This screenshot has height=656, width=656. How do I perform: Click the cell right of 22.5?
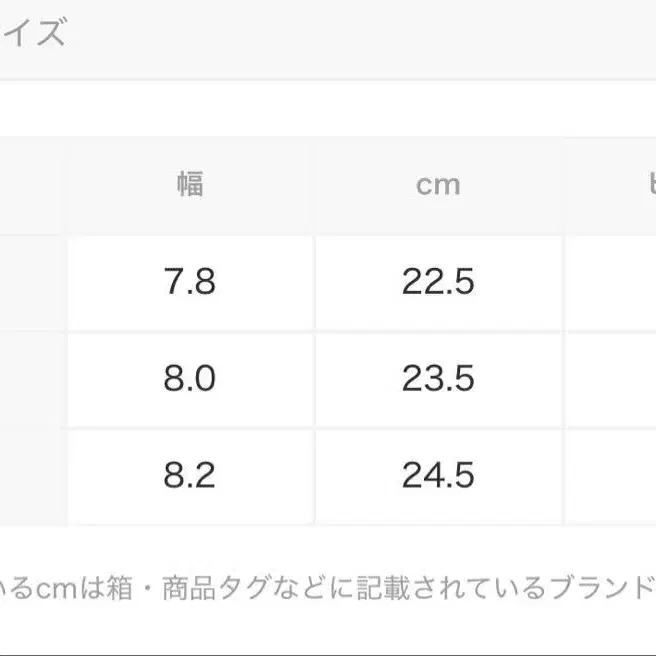click(612, 282)
